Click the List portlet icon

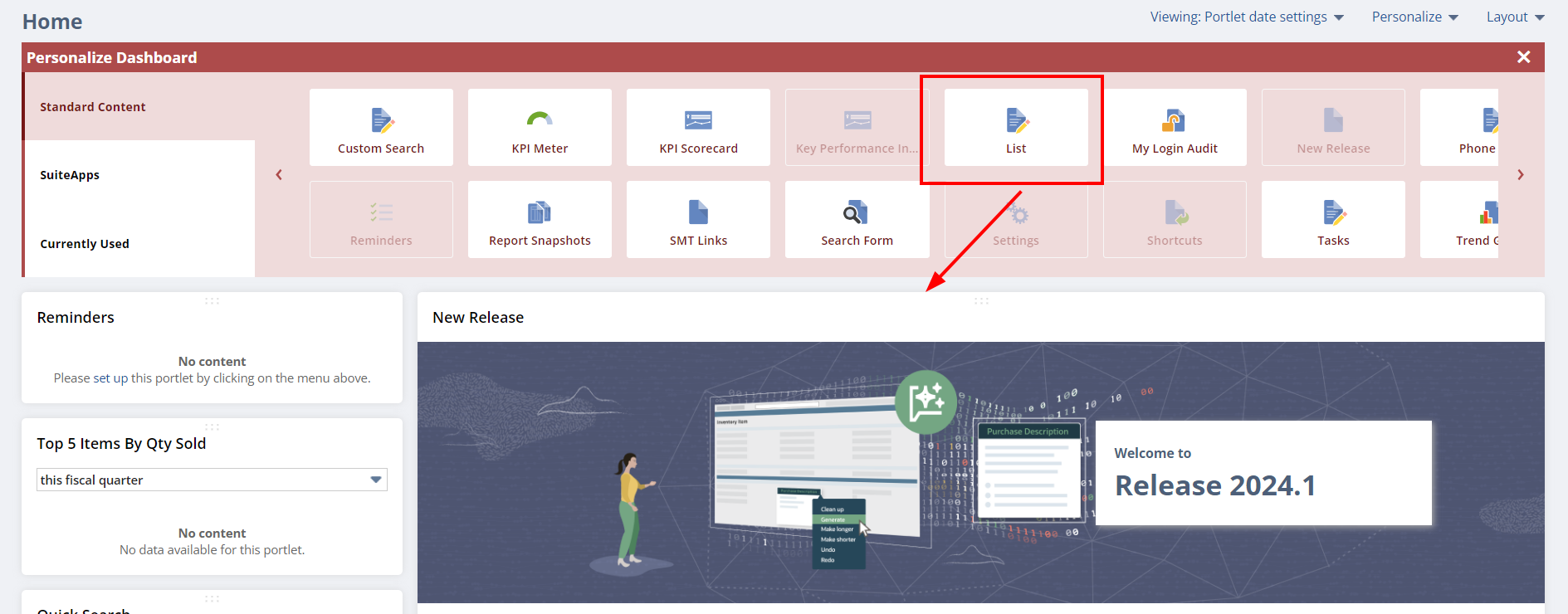click(1016, 121)
